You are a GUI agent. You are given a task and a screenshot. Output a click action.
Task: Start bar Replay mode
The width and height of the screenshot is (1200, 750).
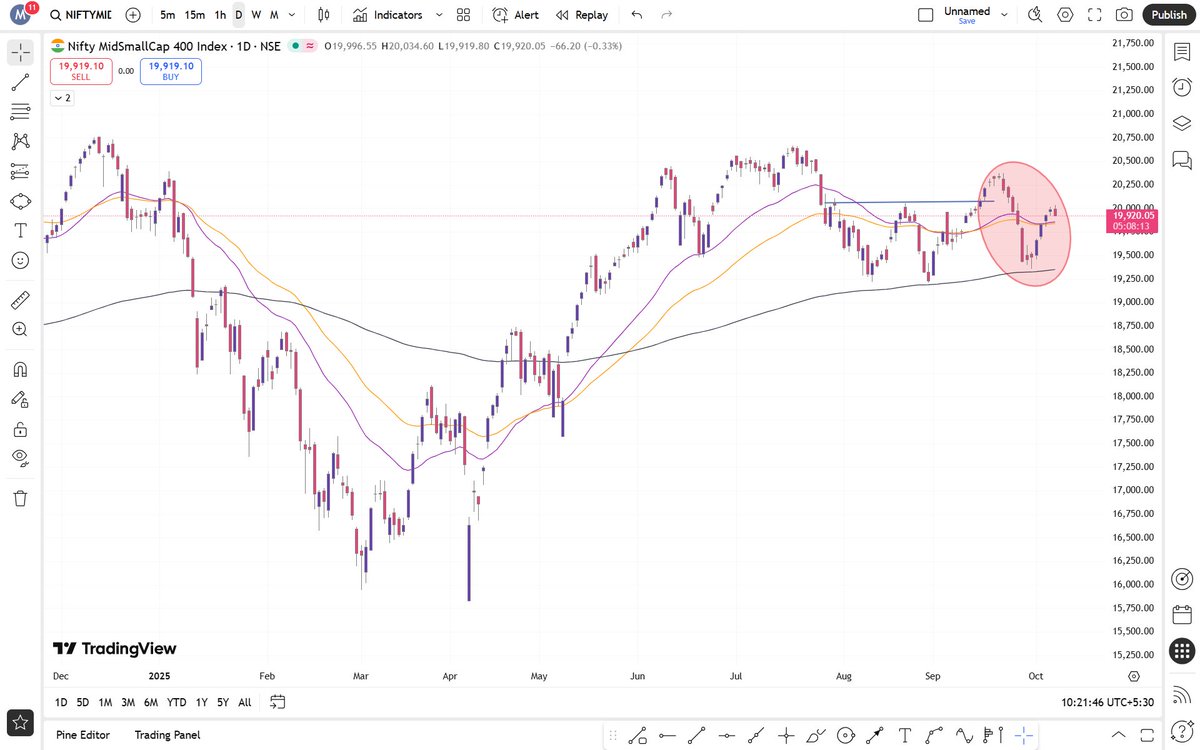(581, 15)
